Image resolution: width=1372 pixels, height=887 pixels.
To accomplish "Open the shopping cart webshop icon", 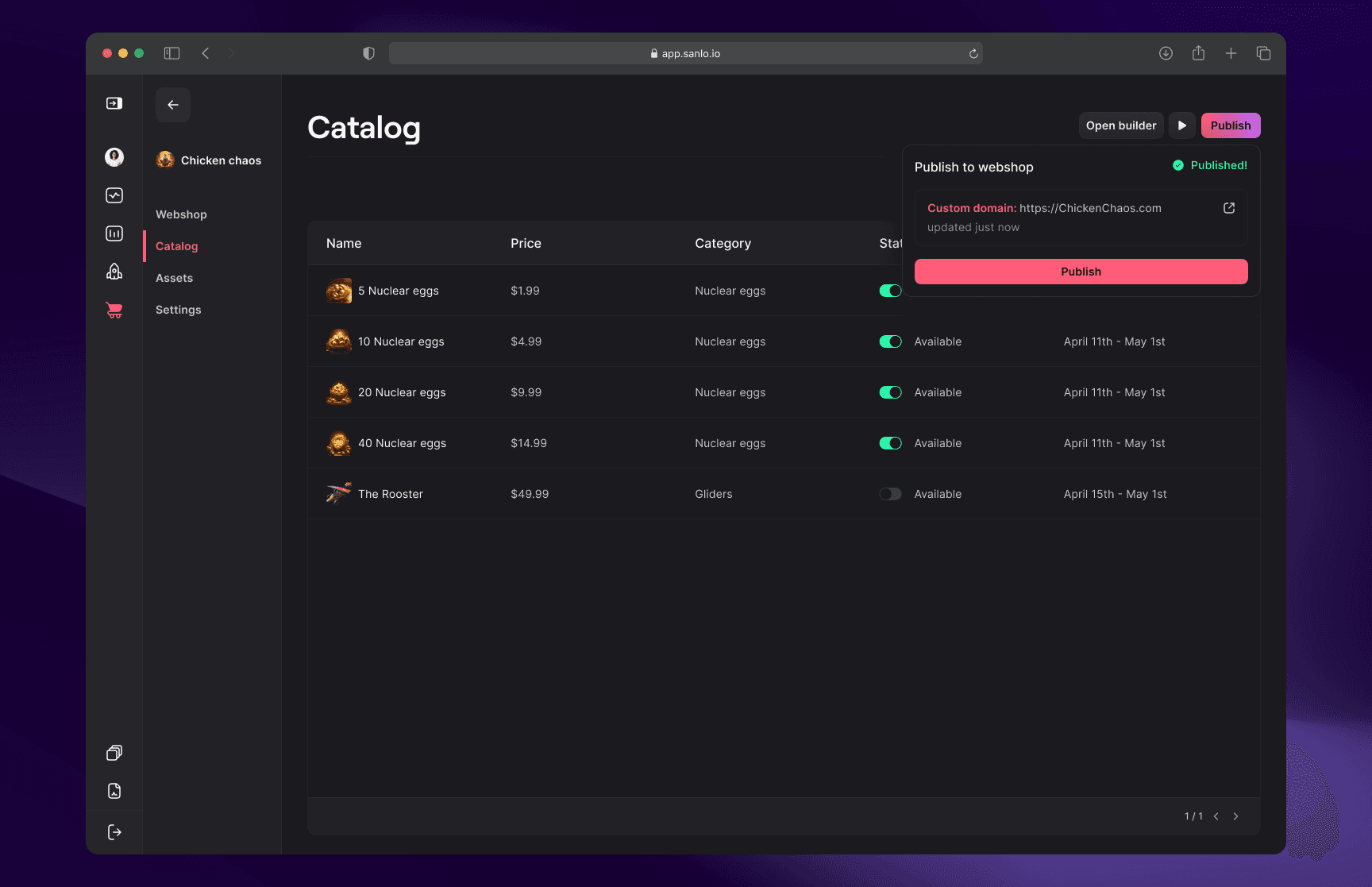I will click(114, 310).
